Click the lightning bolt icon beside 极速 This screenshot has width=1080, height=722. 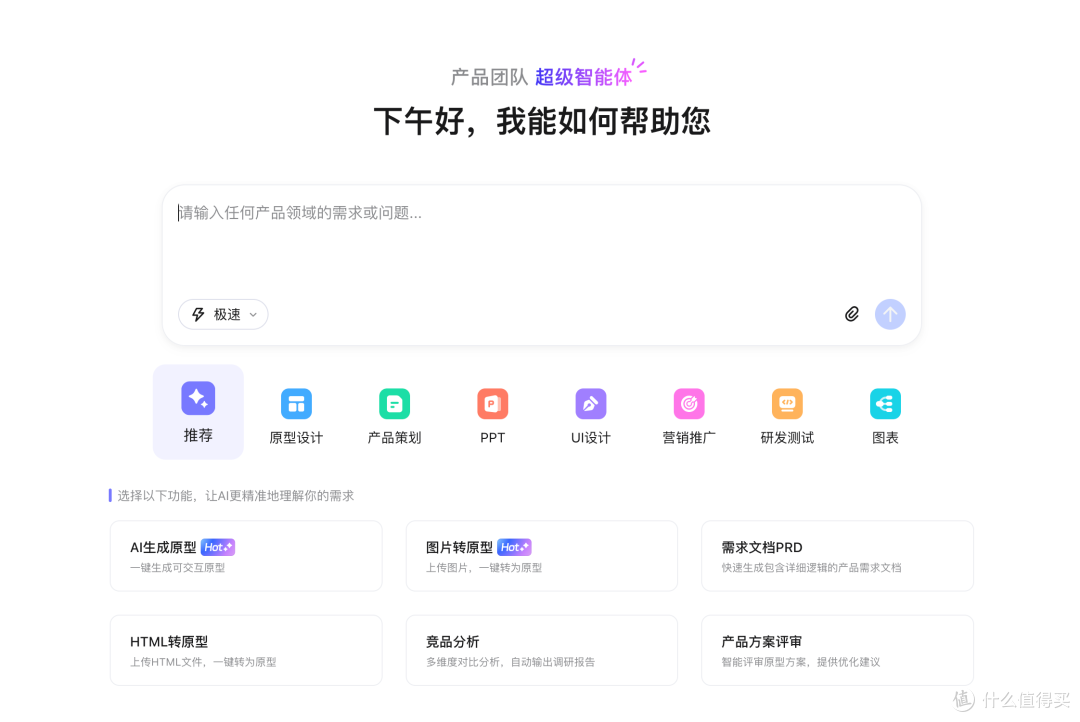198,314
